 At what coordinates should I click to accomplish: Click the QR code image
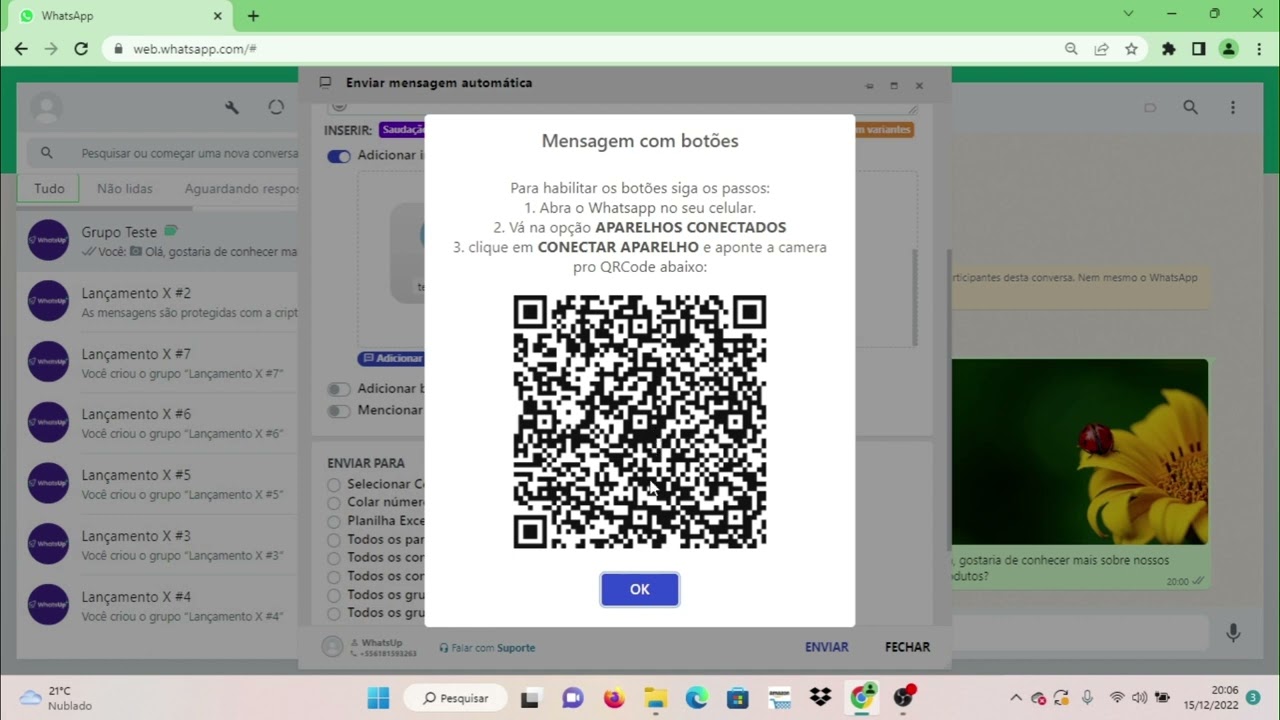click(640, 422)
